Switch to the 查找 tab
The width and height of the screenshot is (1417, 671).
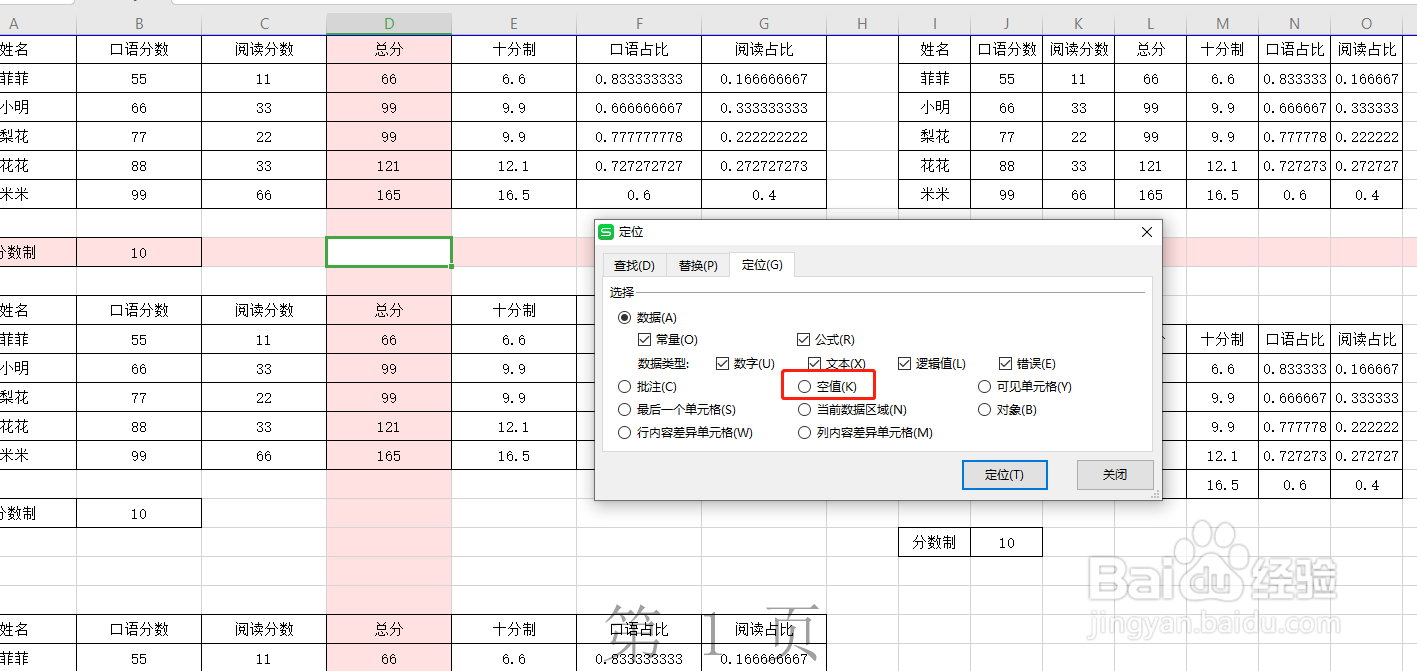(633, 265)
